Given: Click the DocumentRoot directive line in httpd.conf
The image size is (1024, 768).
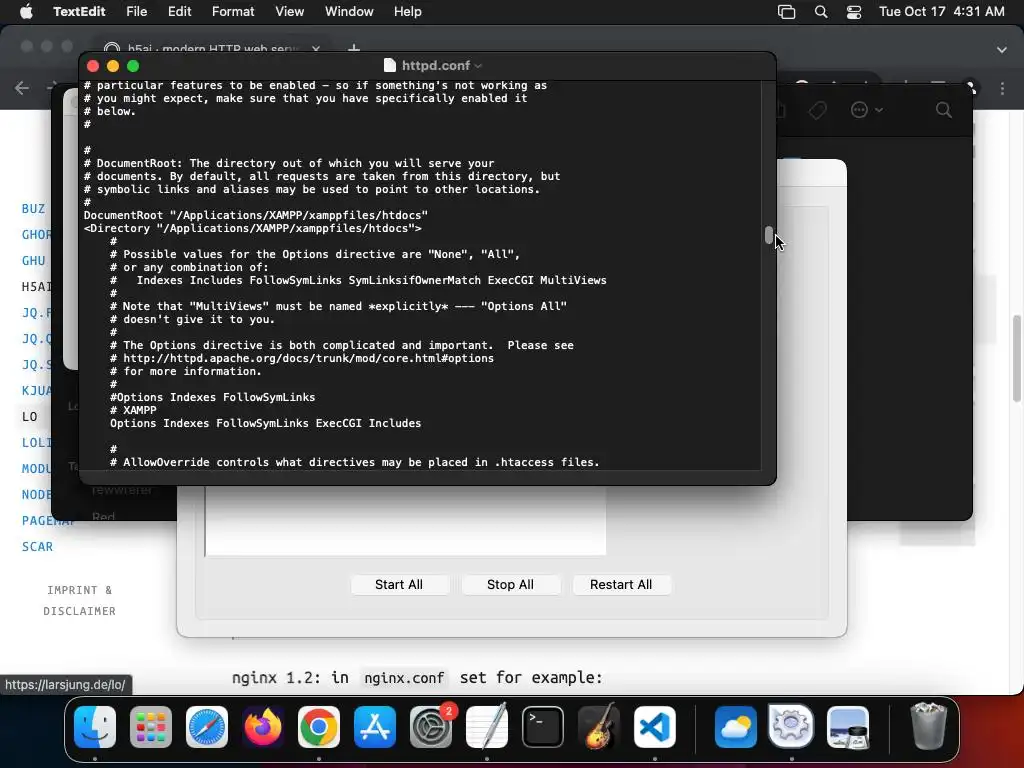Looking at the screenshot, I should coord(256,215).
